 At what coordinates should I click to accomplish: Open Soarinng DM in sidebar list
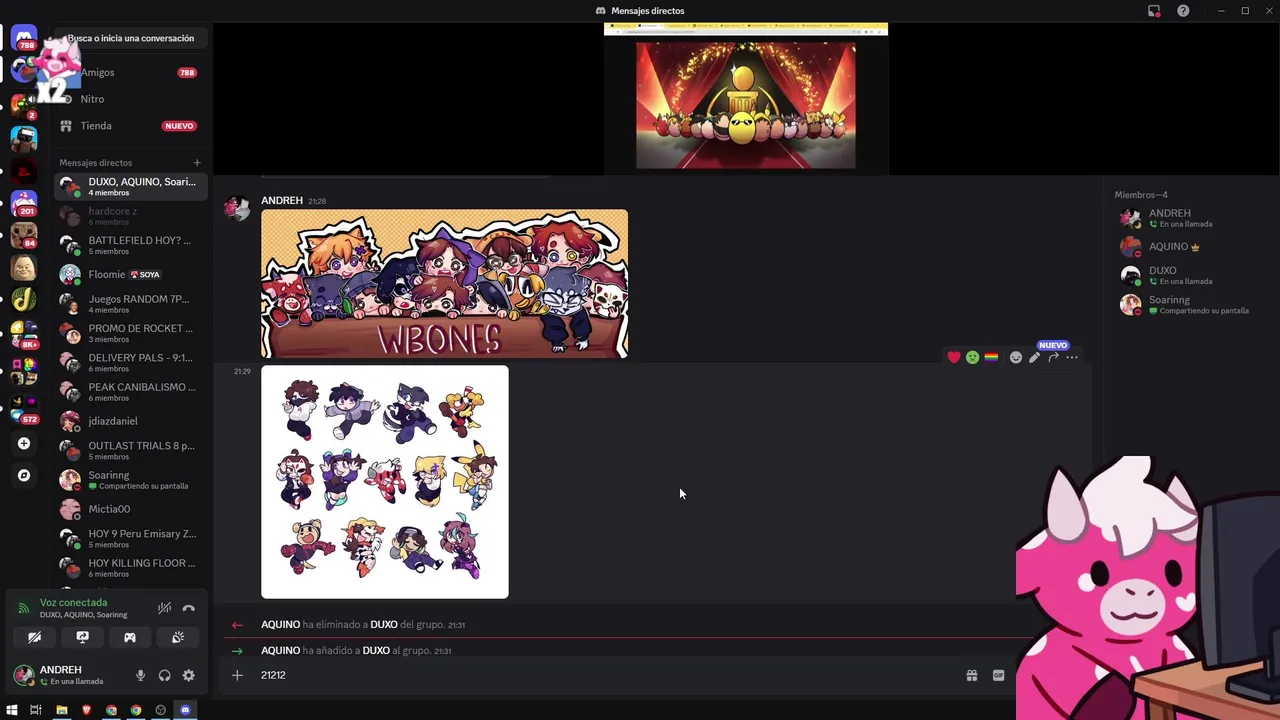coord(130,479)
